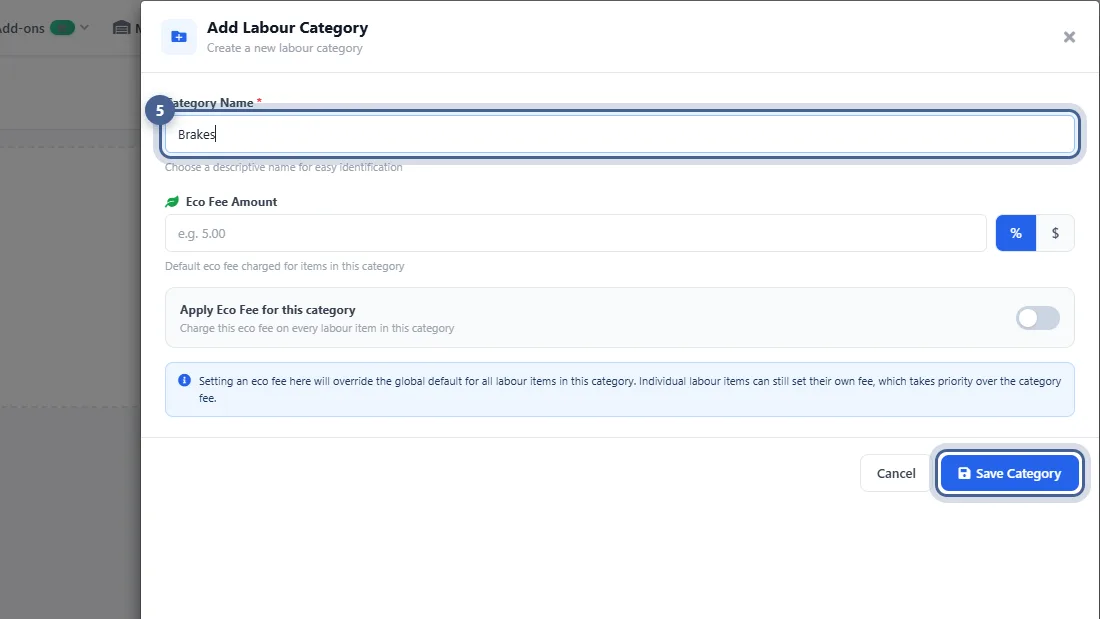Click the 'Add Labour Category' heading

click(x=288, y=28)
